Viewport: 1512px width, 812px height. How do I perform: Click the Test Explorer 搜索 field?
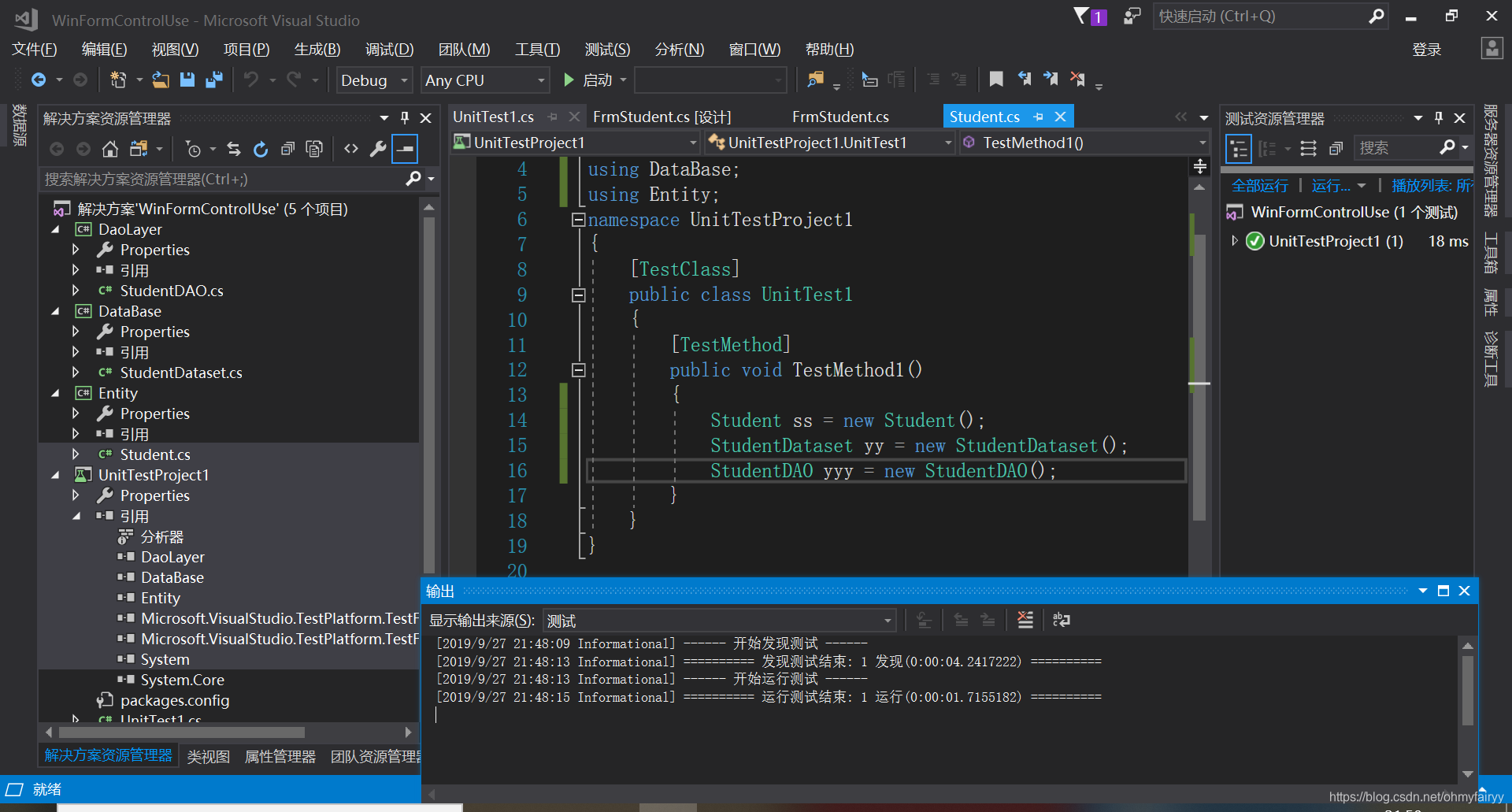pos(1397,148)
